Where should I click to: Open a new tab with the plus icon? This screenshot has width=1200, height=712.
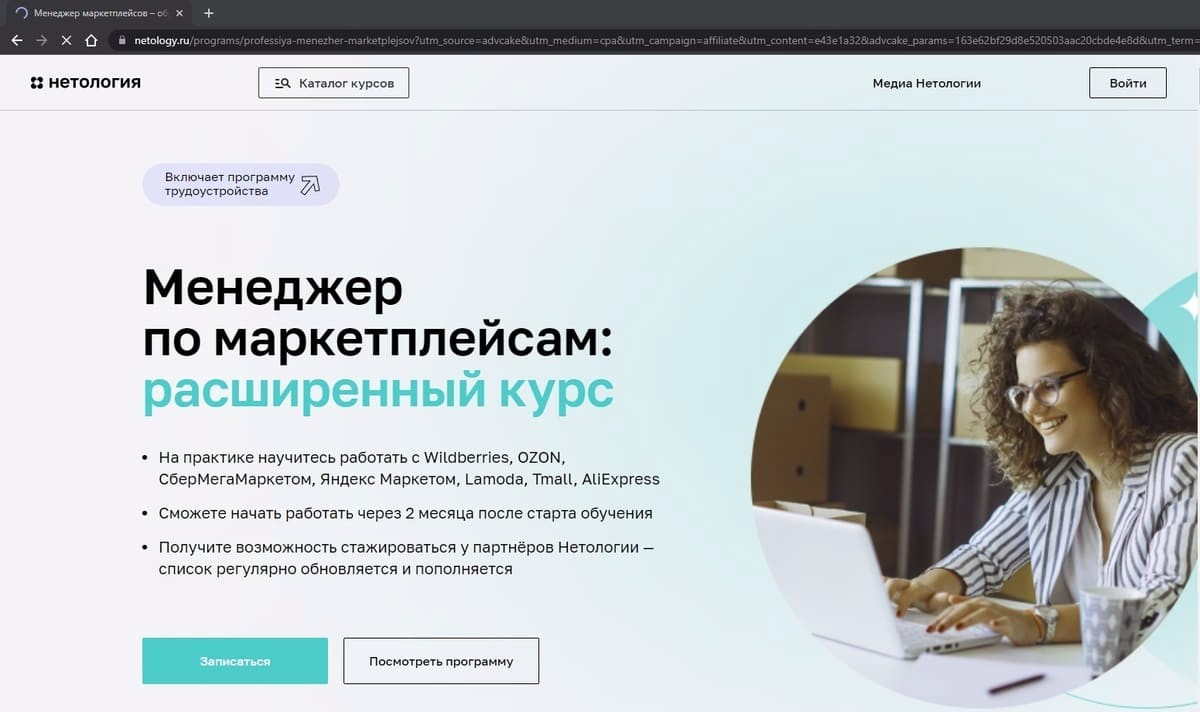pos(208,13)
